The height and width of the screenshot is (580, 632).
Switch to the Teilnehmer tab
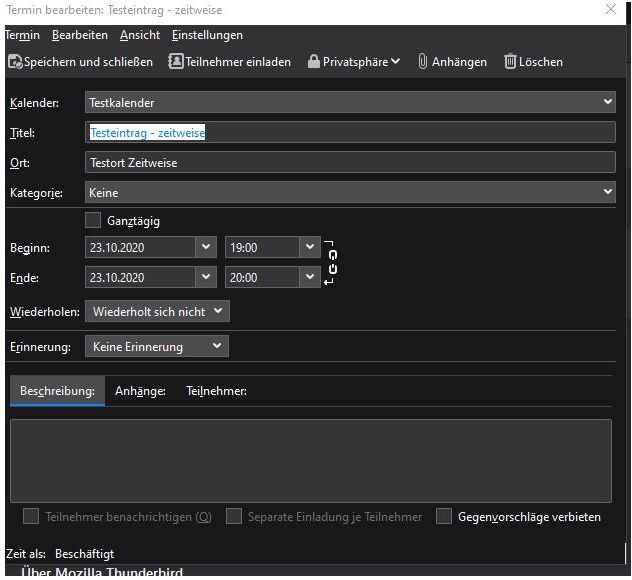pos(216,391)
